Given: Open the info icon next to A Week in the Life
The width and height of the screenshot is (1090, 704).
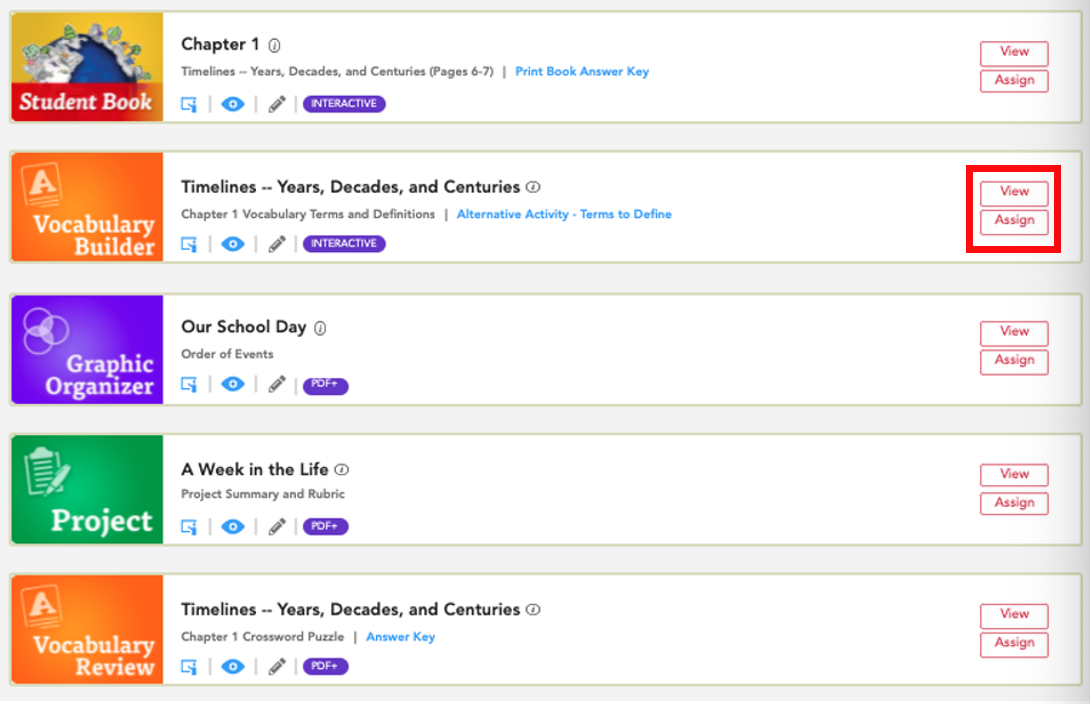Looking at the screenshot, I should click(x=341, y=470).
